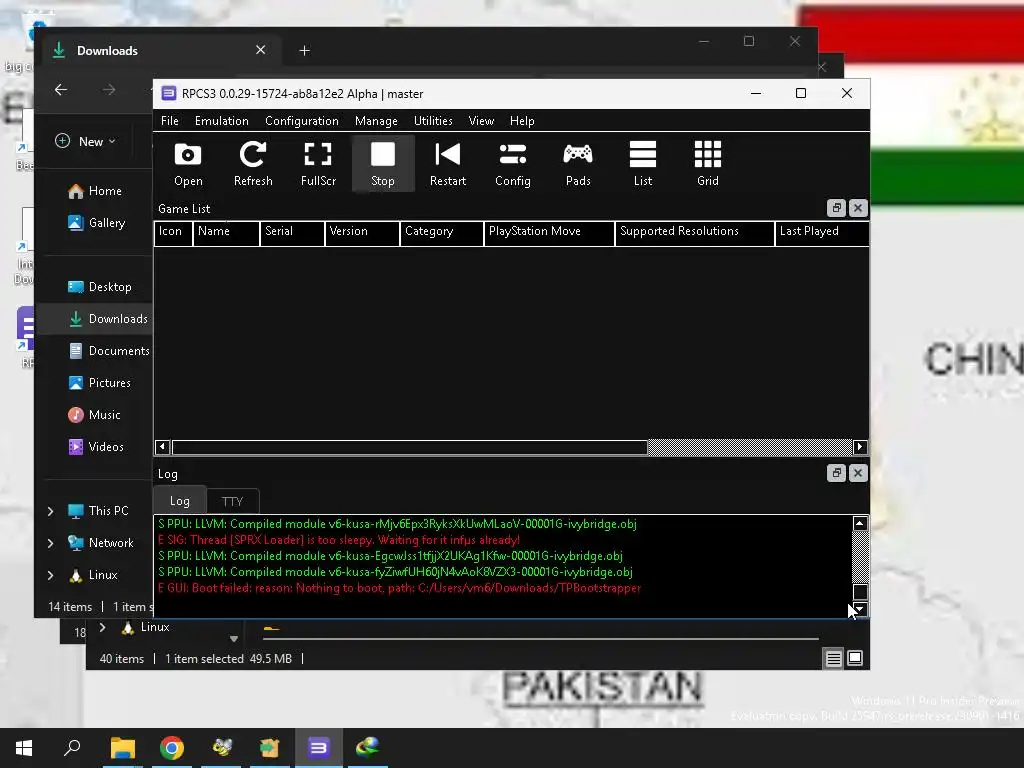Add a new tab in File Explorer
The height and width of the screenshot is (768, 1024).
pyautogui.click(x=304, y=50)
